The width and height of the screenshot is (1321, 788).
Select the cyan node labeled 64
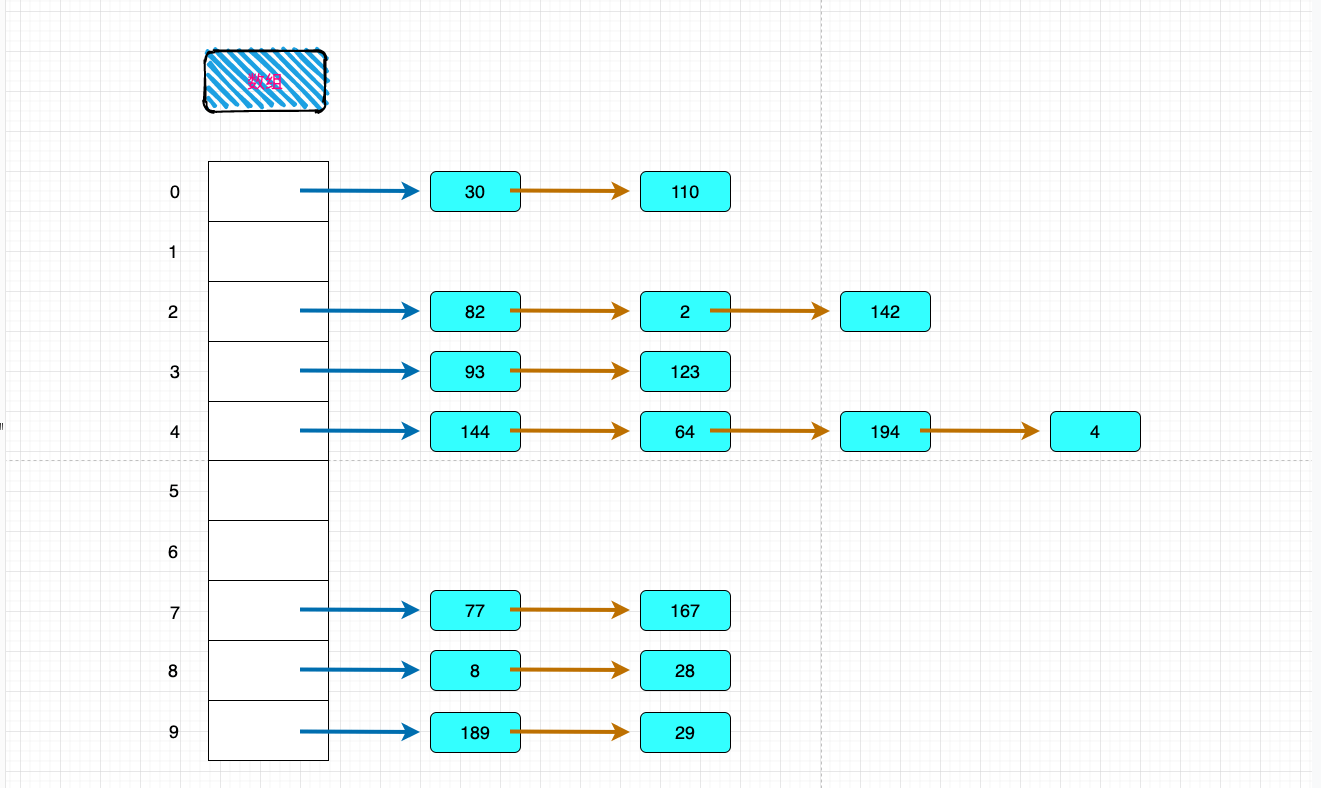pyautogui.click(x=685, y=432)
